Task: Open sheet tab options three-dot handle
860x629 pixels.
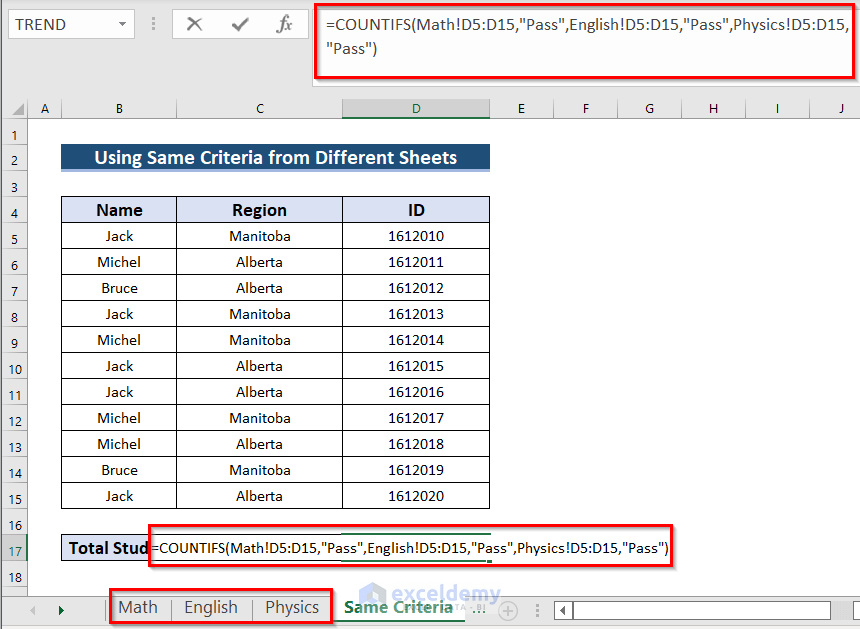Action: (538, 610)
